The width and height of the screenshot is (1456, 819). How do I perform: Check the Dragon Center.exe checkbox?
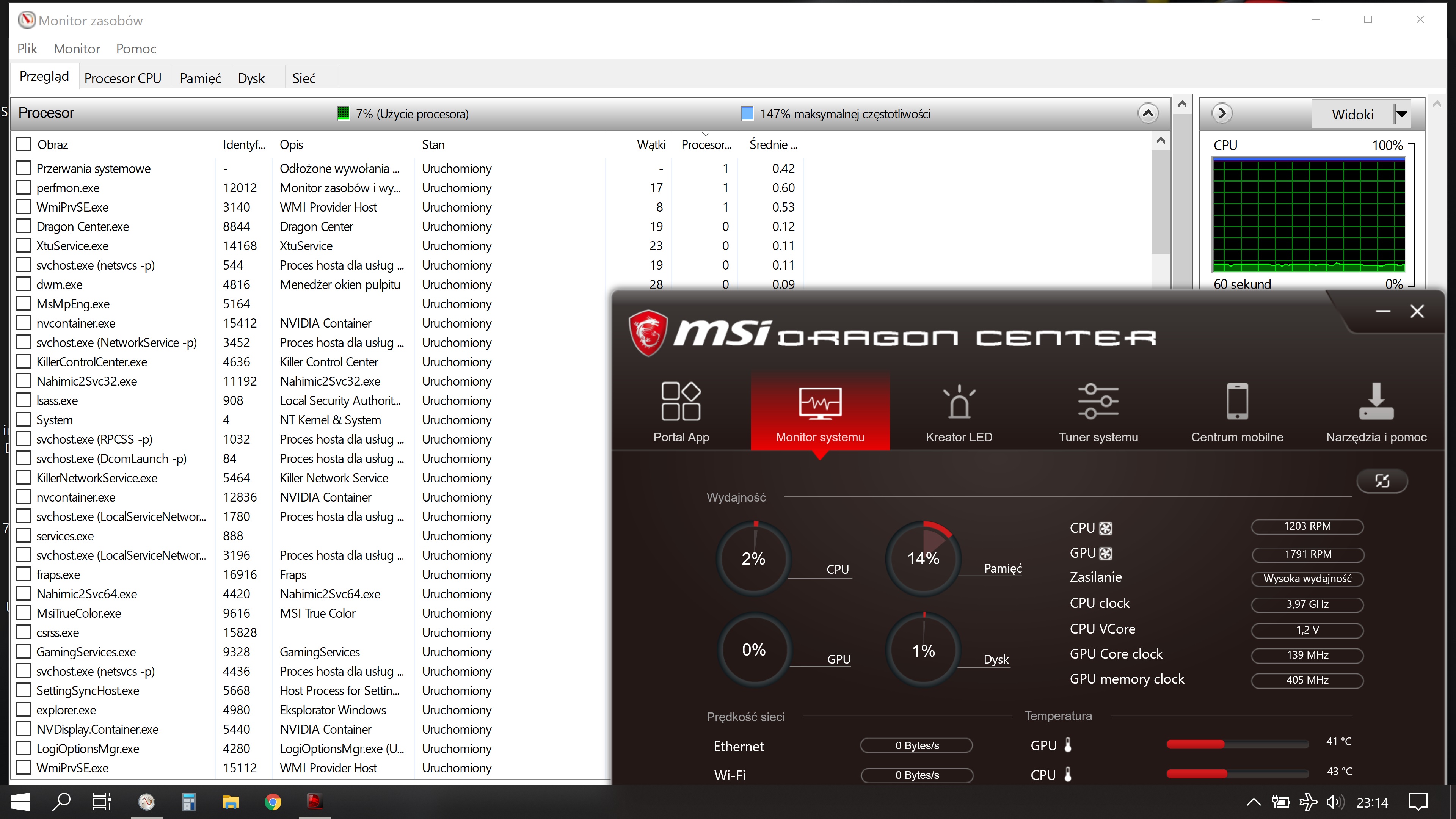click(23, 226)
